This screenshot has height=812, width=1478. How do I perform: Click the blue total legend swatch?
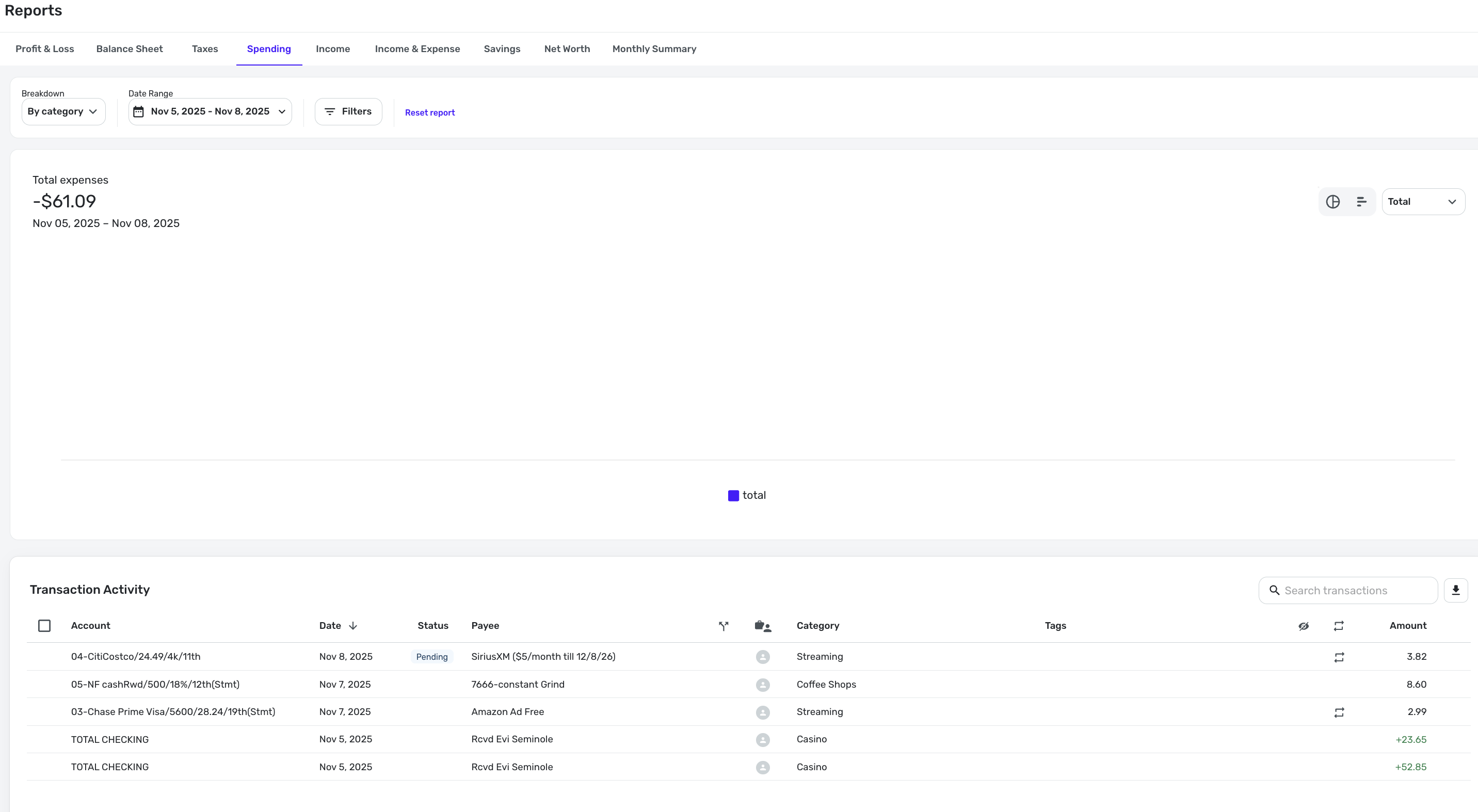(733, 495)
